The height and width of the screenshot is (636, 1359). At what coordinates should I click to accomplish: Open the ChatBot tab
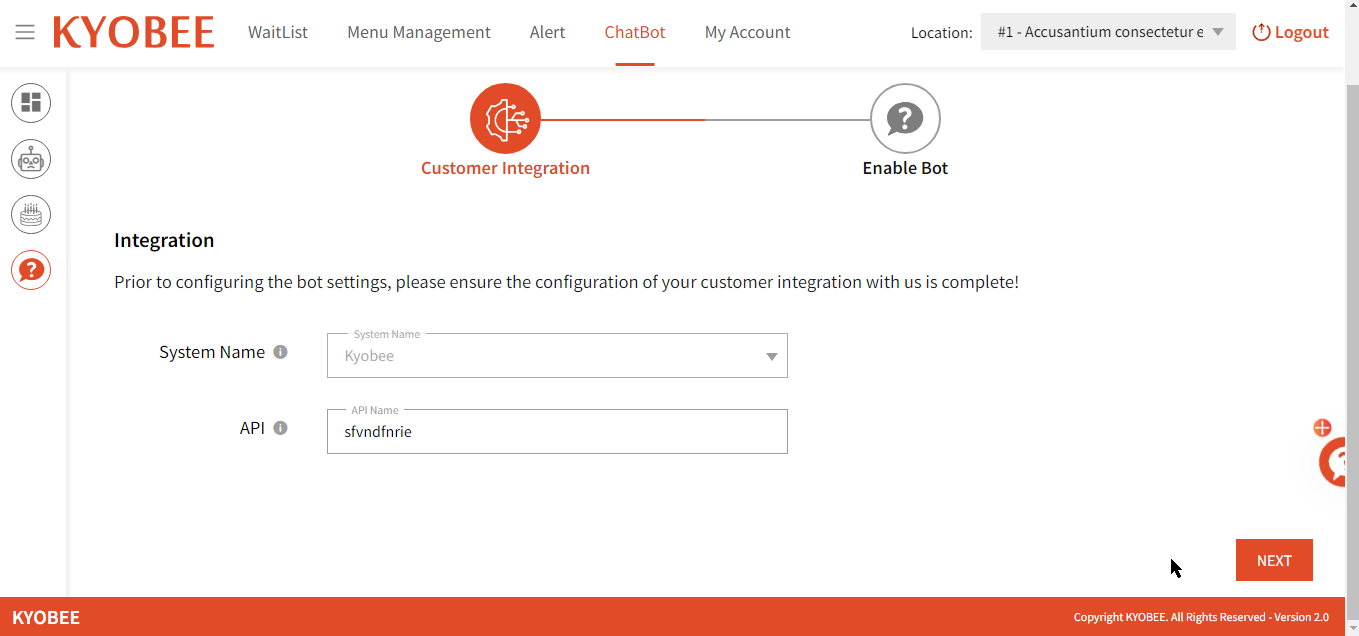[x=635, y=32]
